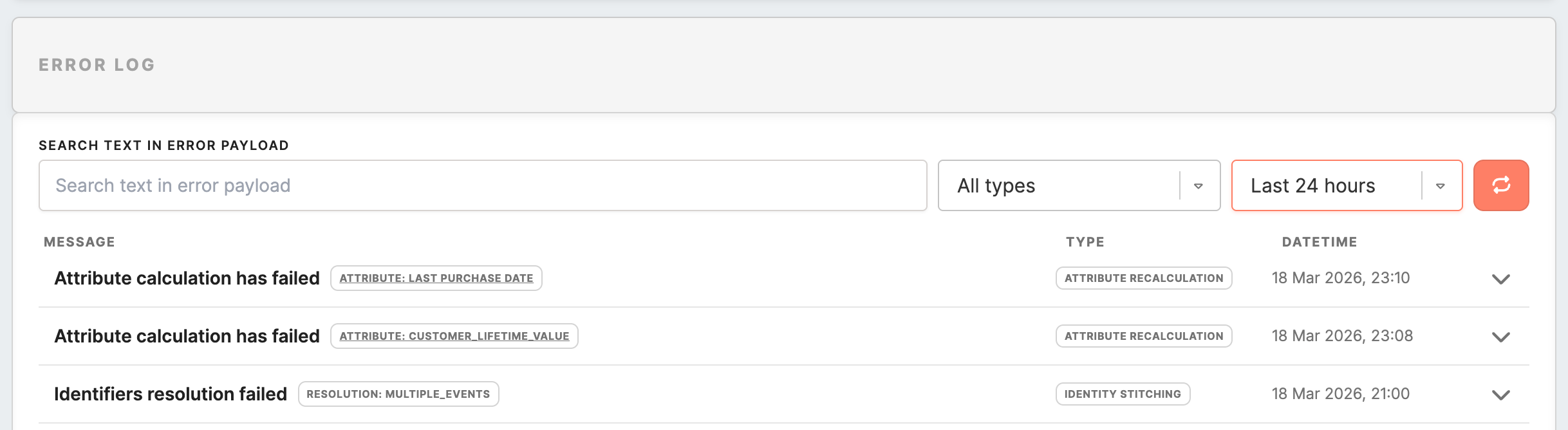Click the ERROR LOG panel heading
The height and width of the screenshot is (430, 1568).
(x=97, y=65)
